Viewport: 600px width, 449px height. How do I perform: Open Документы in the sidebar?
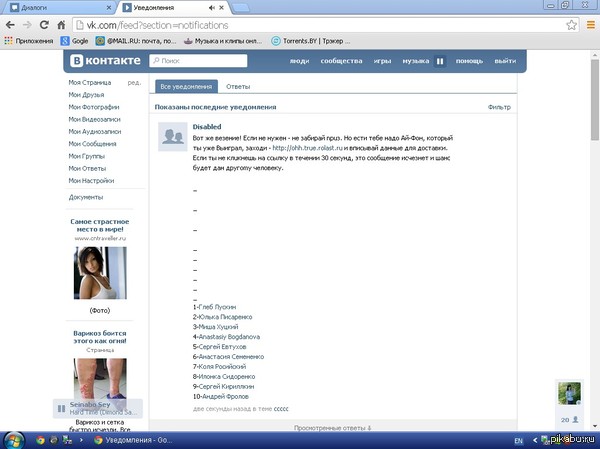(86, 197)
